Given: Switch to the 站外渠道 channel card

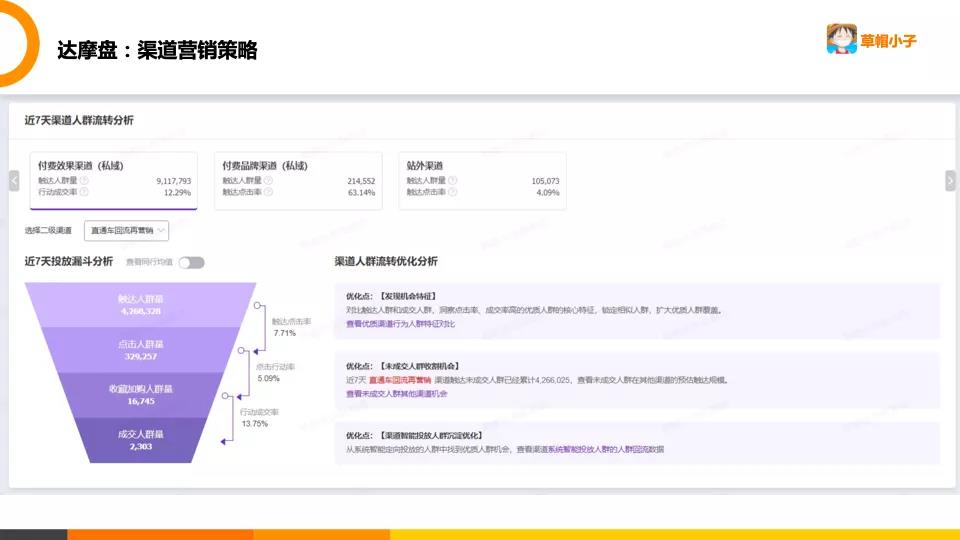Looking at the screenshot, I should coord(482,180).
